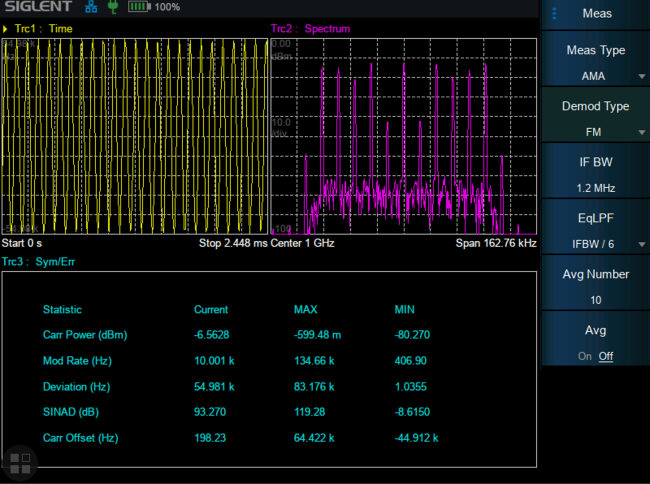Click the yellow Trc1 active trace arrow
650x484 pixels.
click(6, 29)
